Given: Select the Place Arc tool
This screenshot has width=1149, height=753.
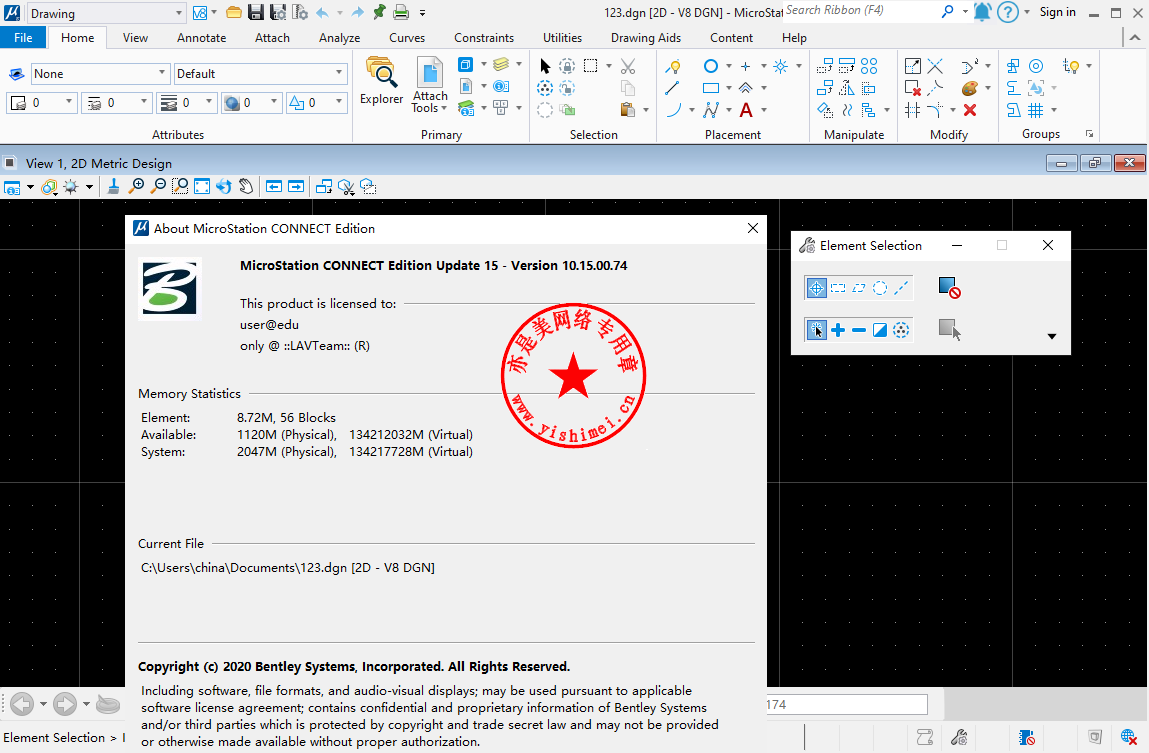Looking at the screenshot, I should (x=673, y=110).
